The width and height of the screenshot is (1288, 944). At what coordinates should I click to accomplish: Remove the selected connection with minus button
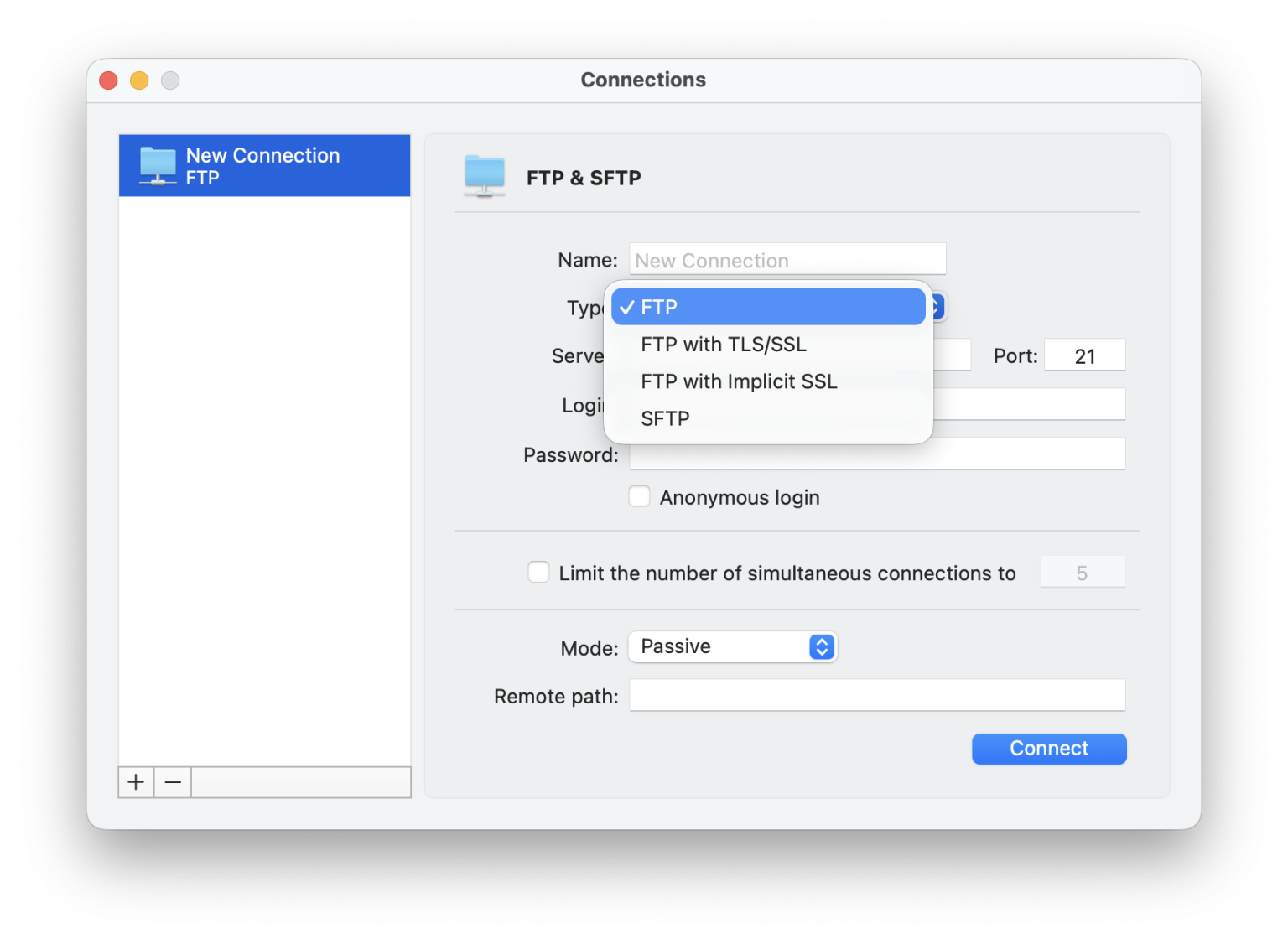173,782
